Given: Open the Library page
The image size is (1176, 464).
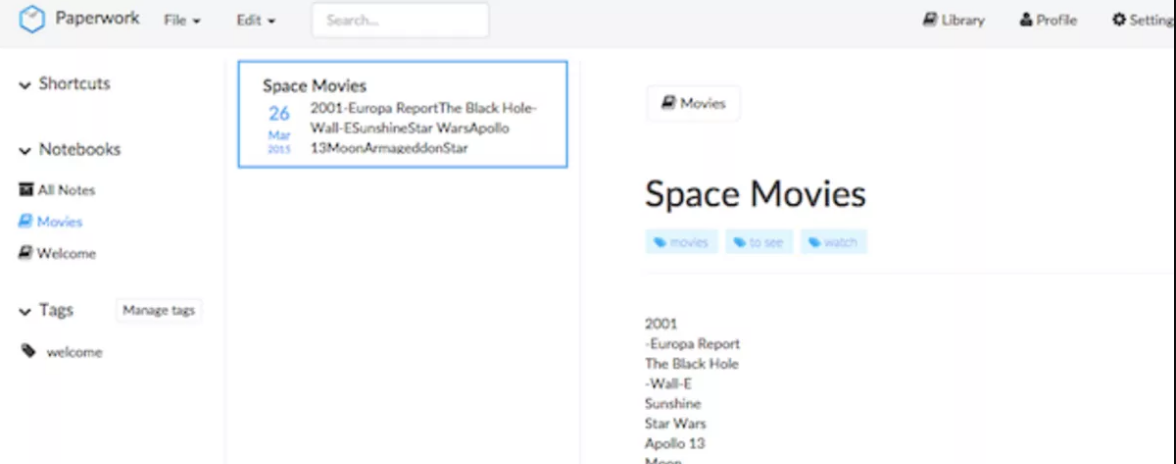Looking at the screenshot, I should tap(952, 20).
